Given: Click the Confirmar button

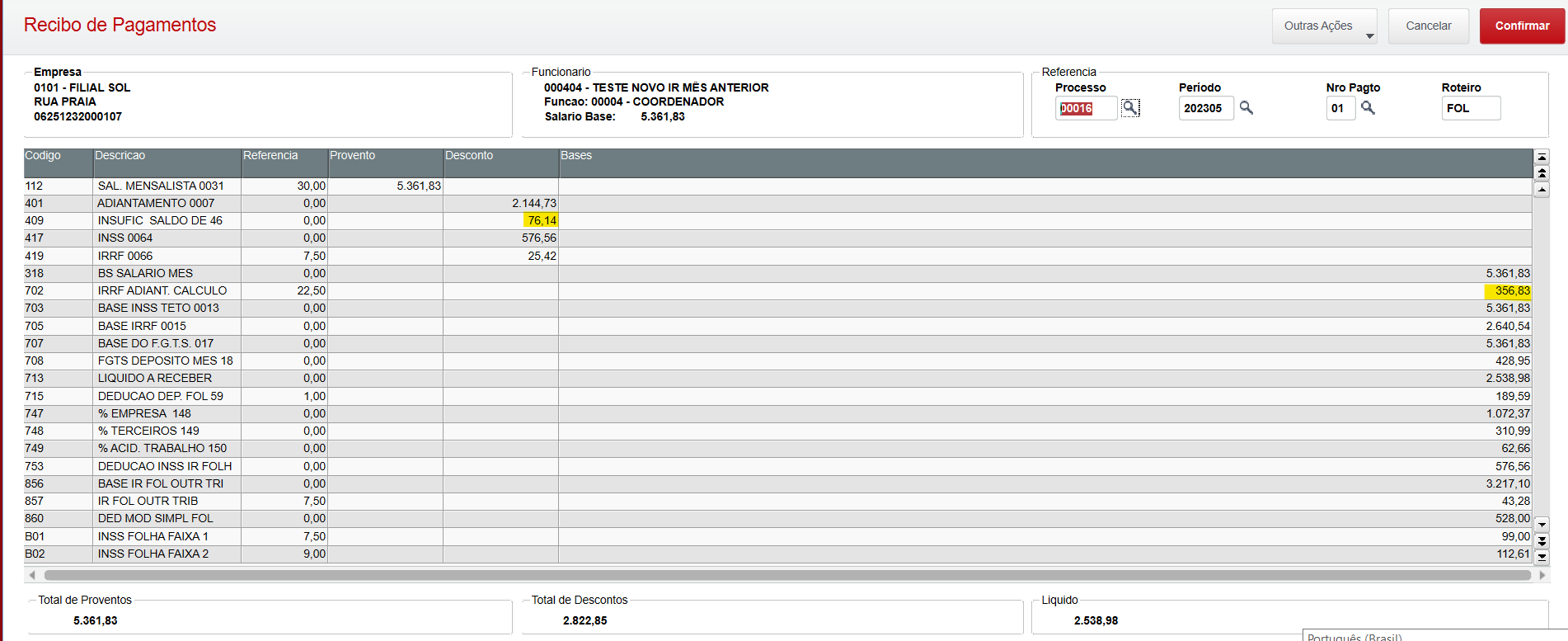Looking at the screenshot, I should point(1522,26).
